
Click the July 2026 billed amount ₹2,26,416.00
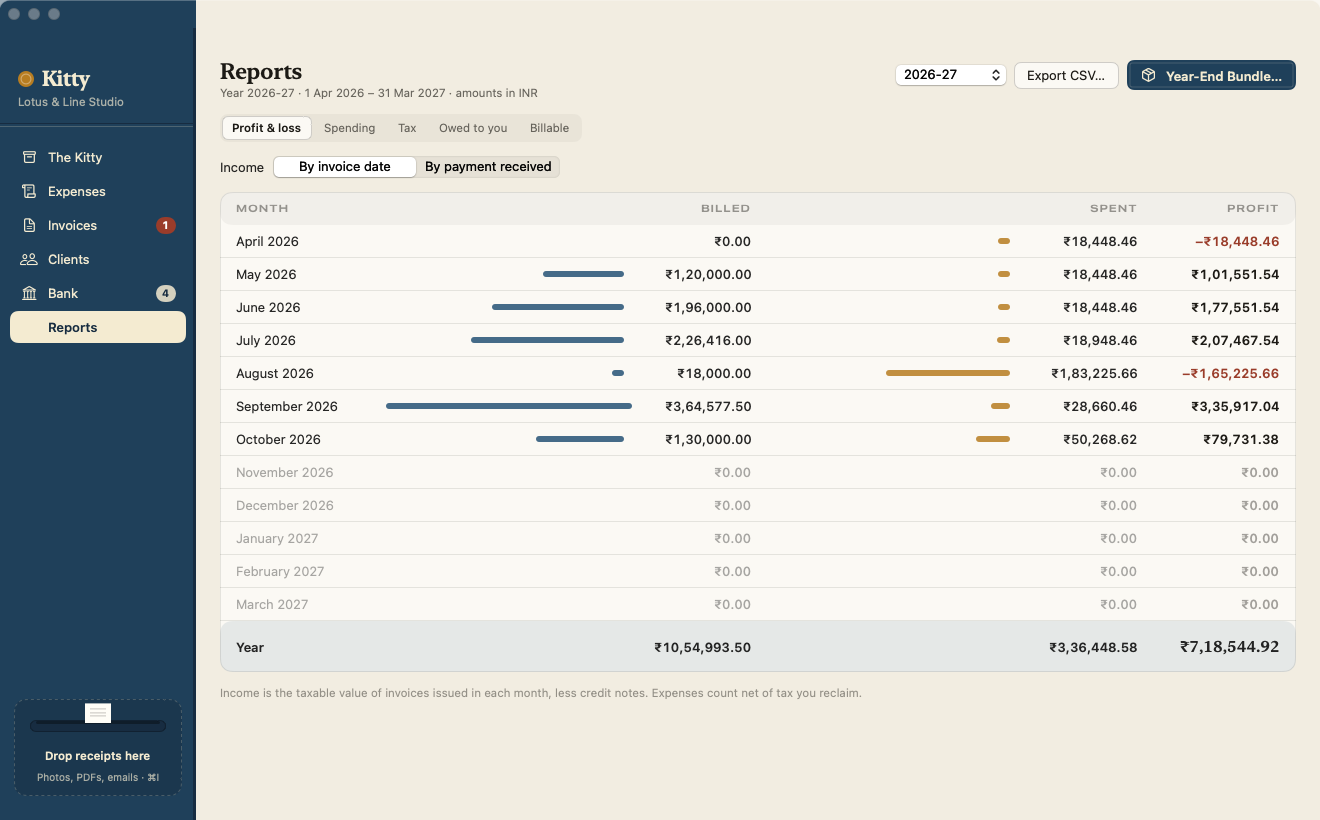(708, 340)
